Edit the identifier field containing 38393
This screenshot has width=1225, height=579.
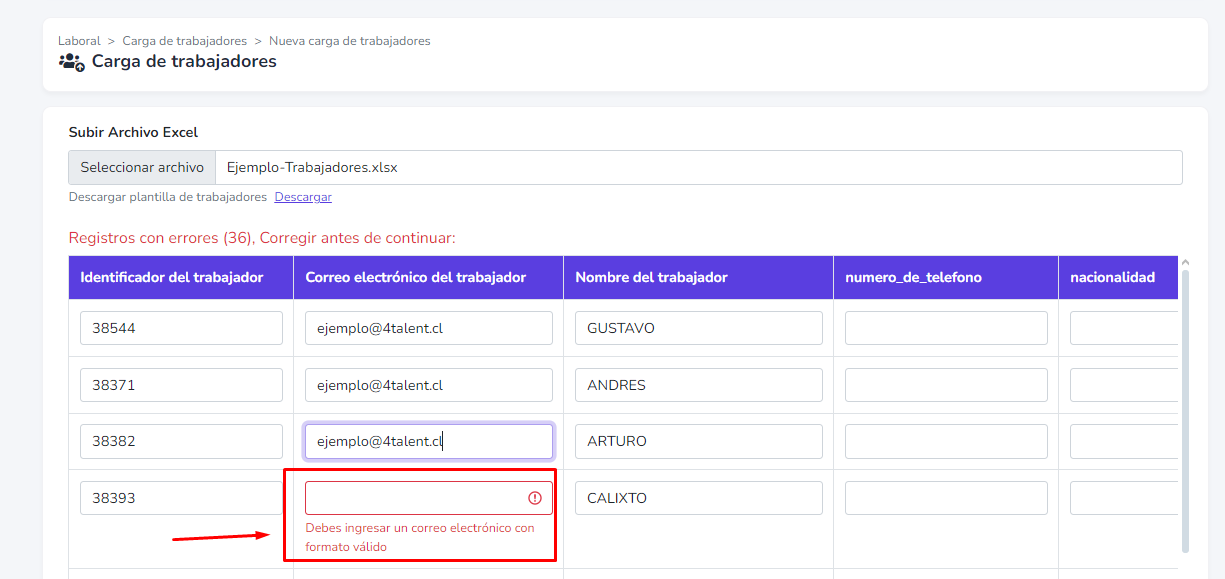[181, 498]
